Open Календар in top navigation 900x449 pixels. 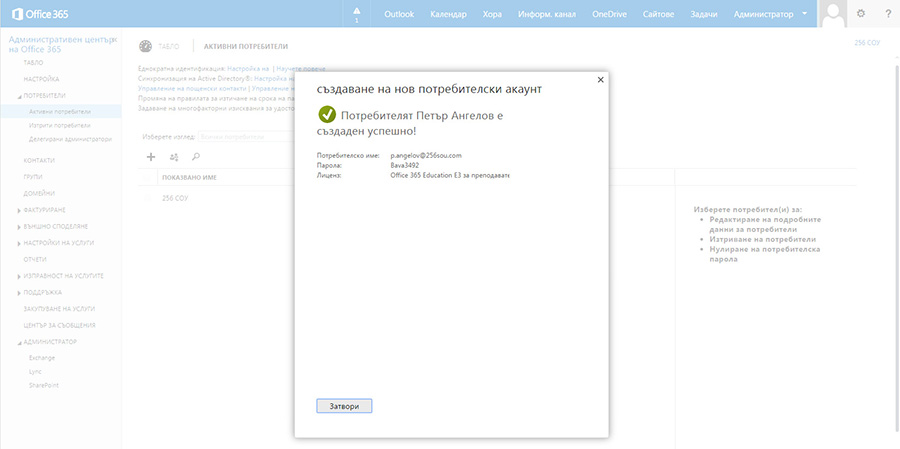click(448, 14)
